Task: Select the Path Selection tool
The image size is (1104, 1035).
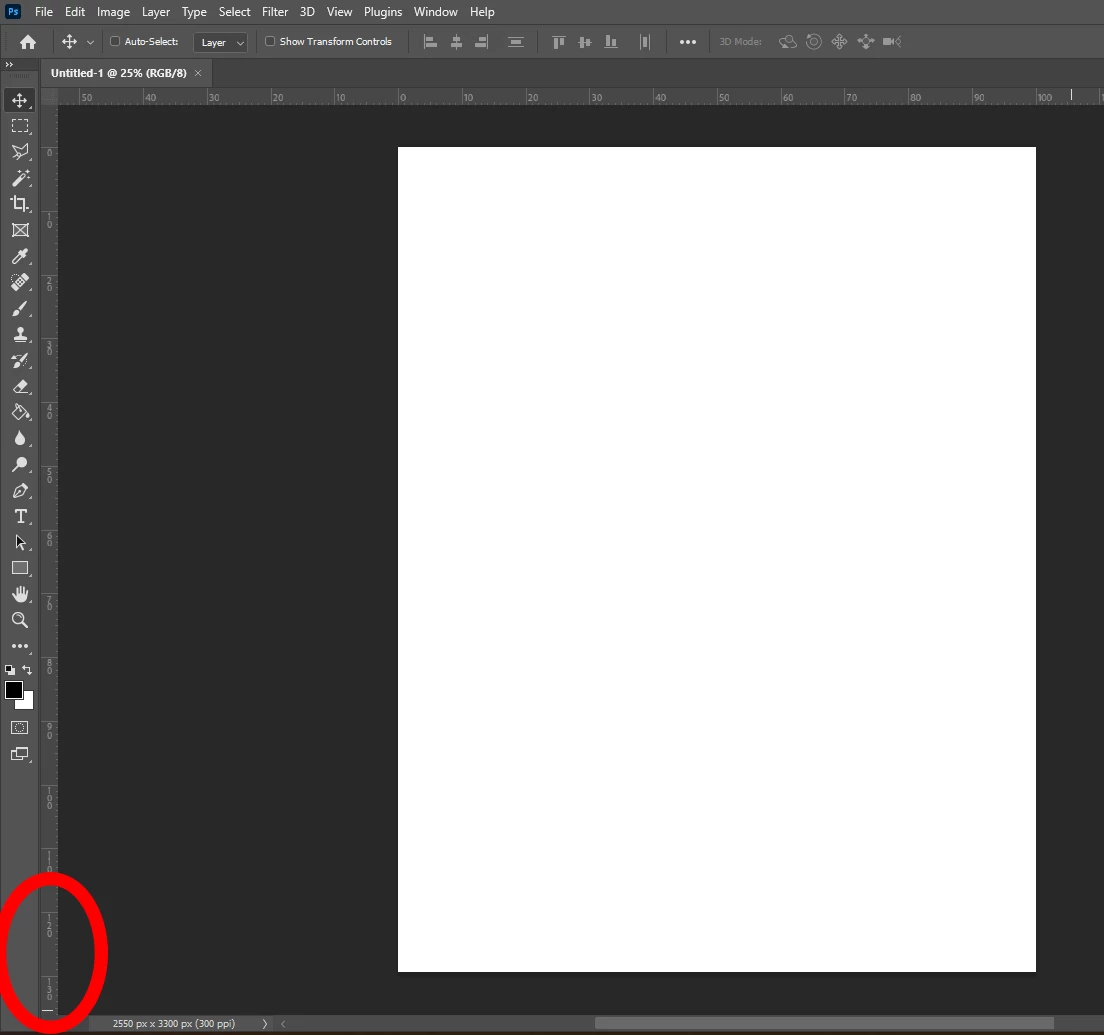Action: (x=20, y=543)
